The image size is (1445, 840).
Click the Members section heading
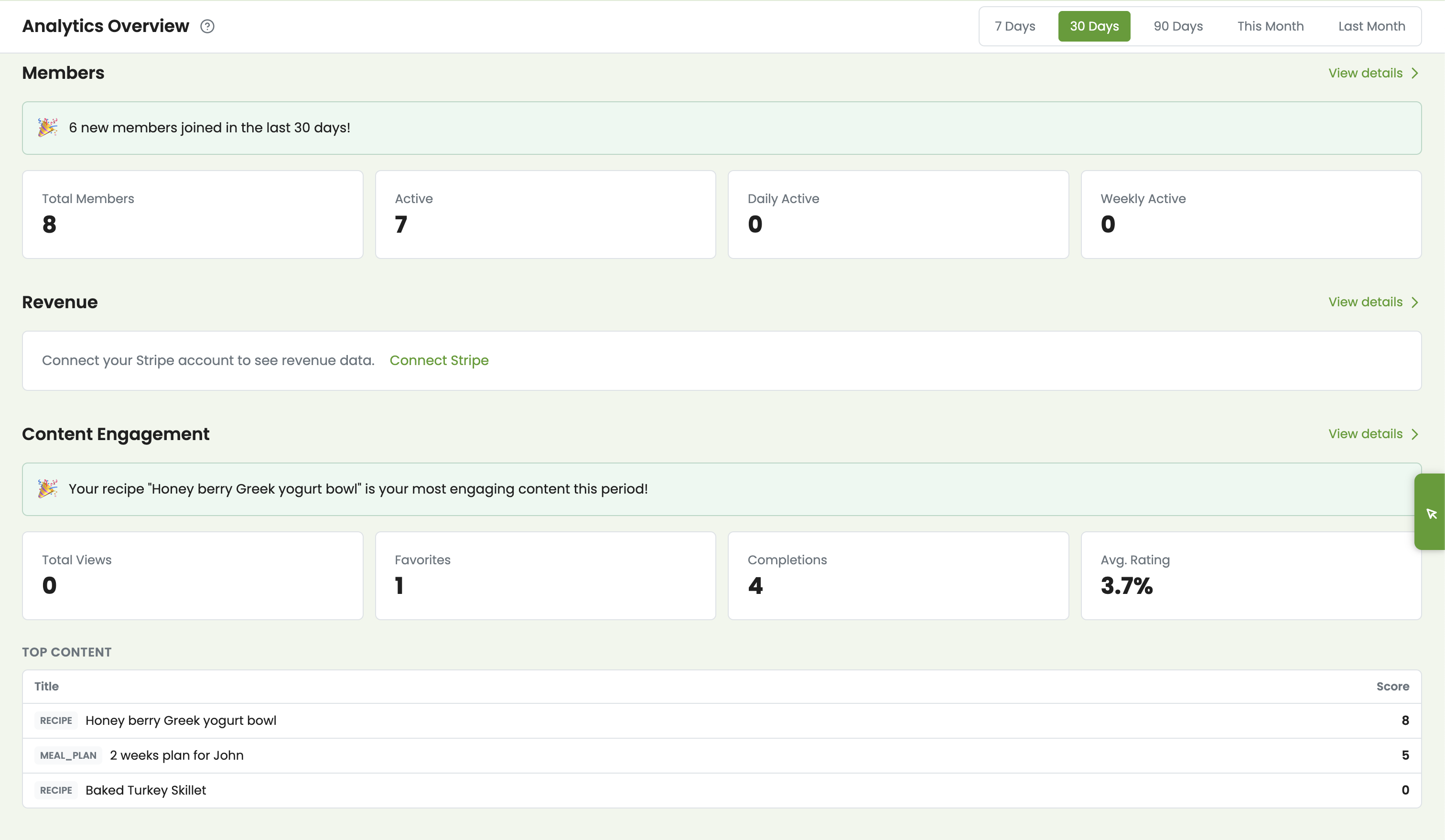point(63,74)
